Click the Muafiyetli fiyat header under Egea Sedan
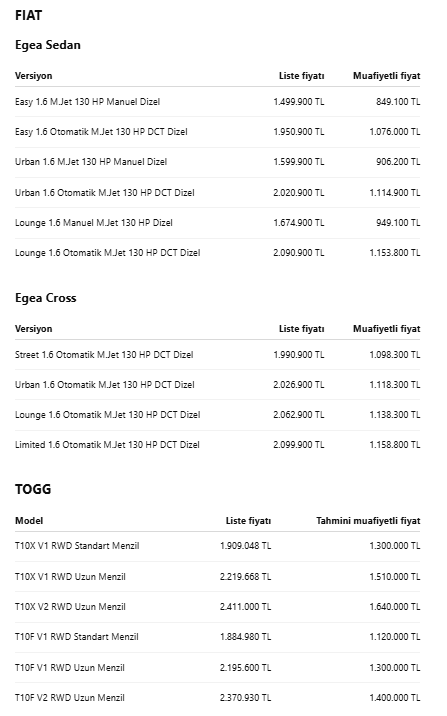 click(386, 76)
